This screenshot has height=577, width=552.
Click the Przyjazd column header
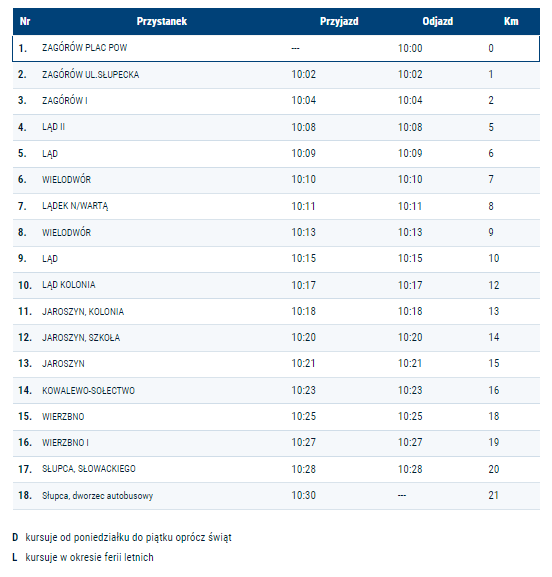click(339, 21)
